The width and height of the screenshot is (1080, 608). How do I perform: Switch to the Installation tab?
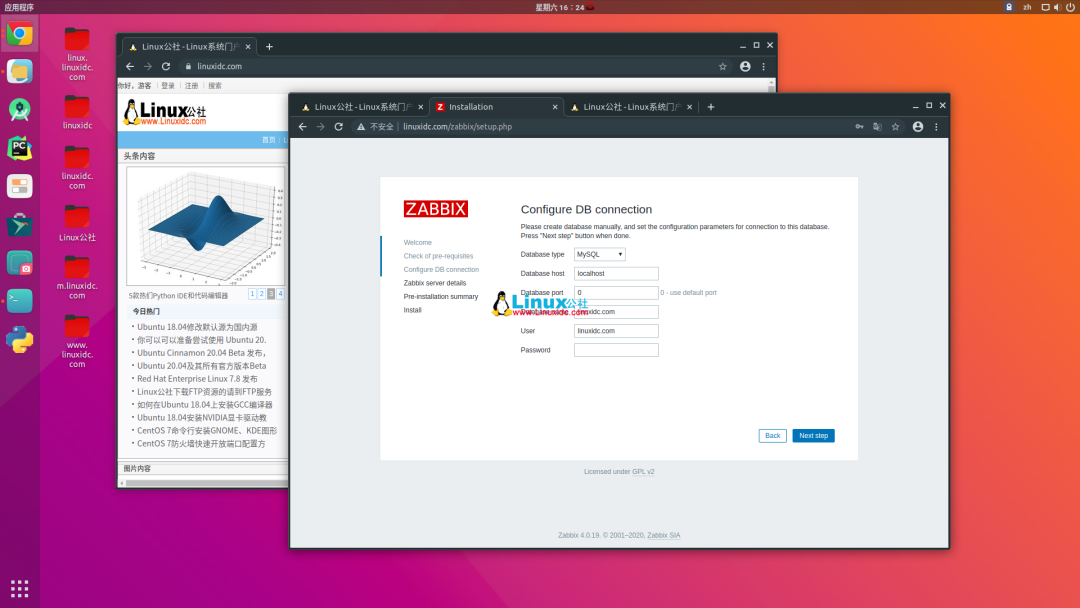[x=495, y=107]
